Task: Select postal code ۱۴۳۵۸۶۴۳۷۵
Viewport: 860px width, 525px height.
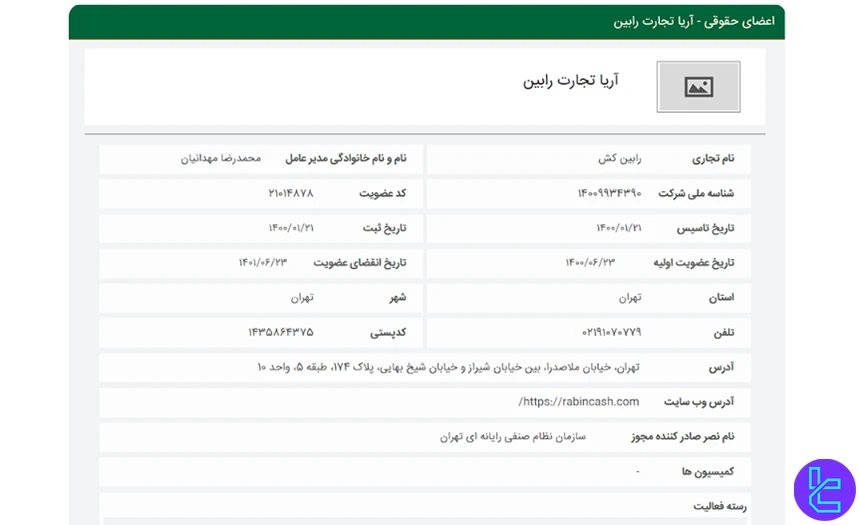Action: (281, 332)
